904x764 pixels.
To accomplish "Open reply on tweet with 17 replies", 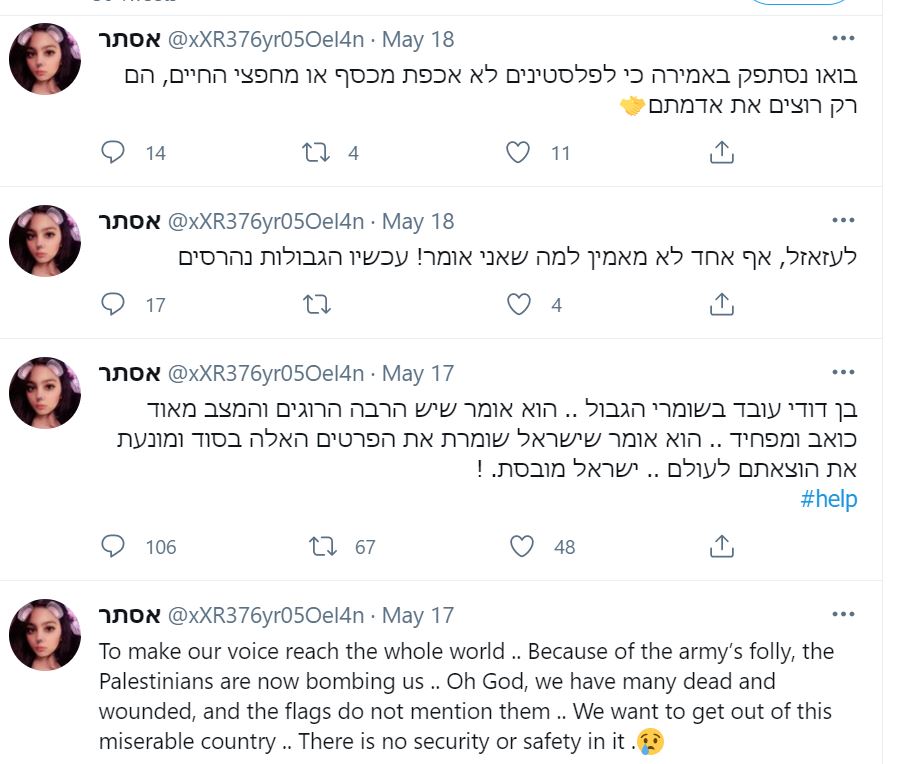I will (x=113, y=304).
